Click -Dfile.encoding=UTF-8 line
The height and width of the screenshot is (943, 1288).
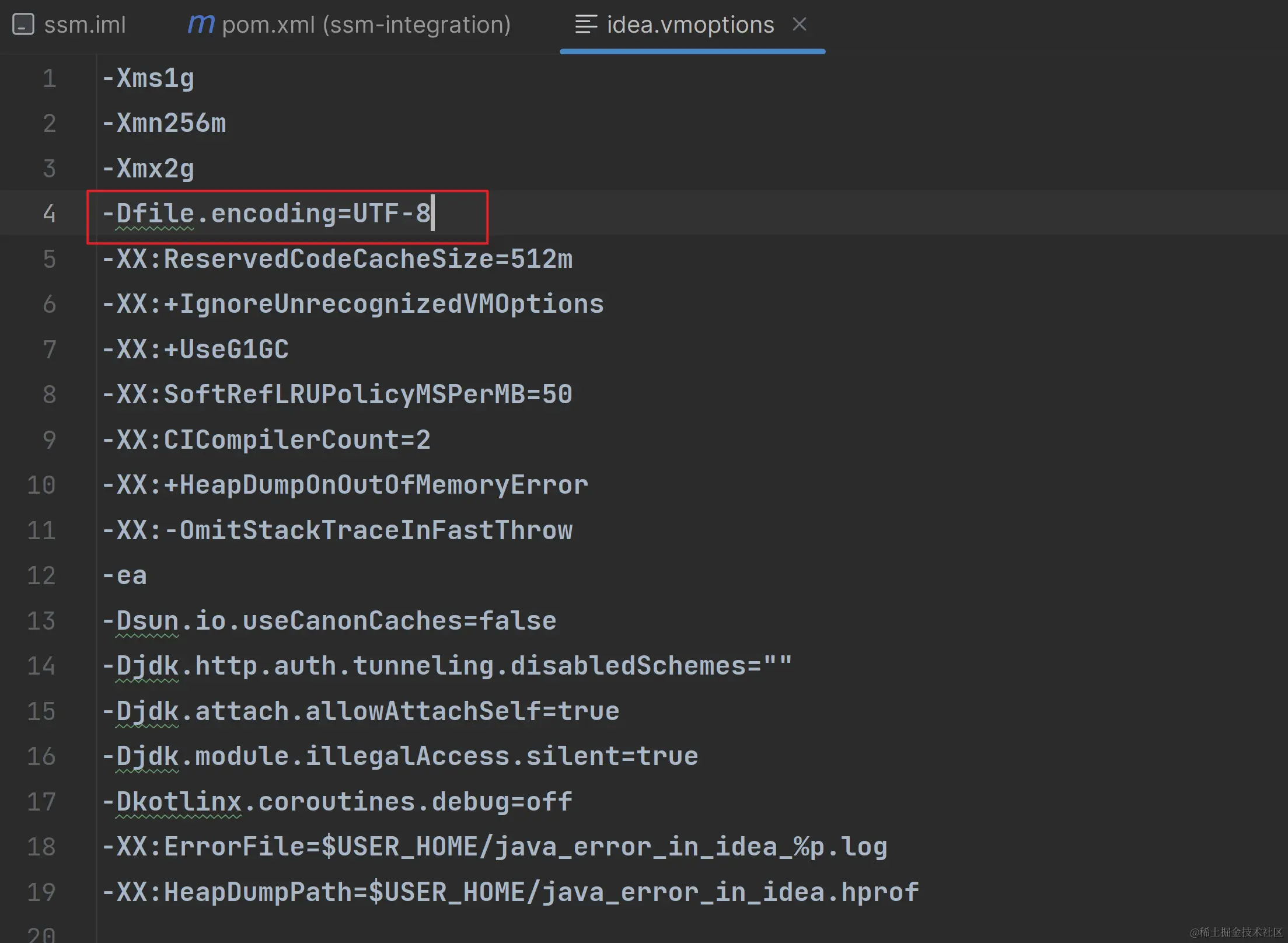pyautogui.click(x=266, y=214)
